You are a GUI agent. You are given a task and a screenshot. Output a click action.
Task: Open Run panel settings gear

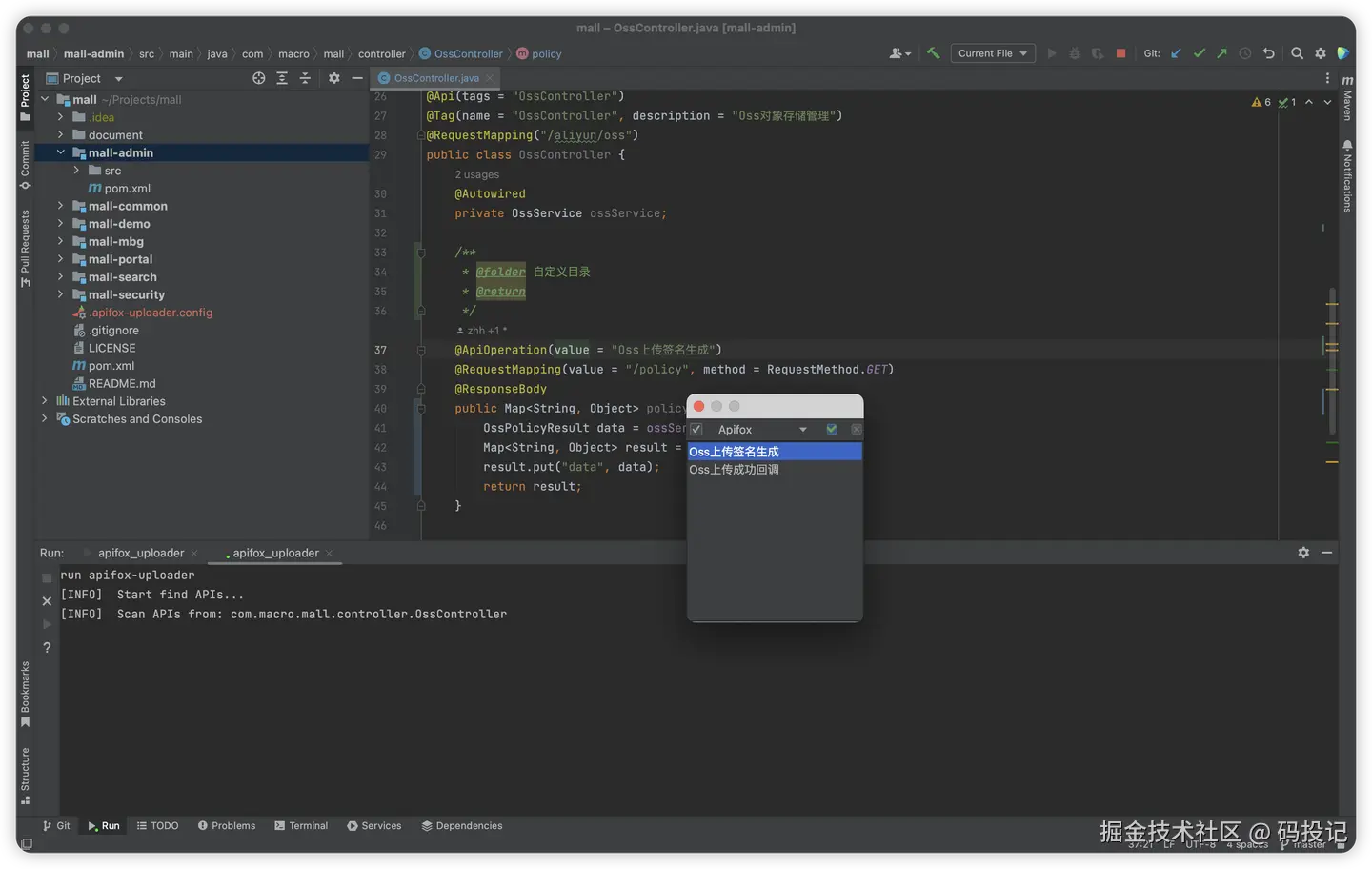[1303, 553]
